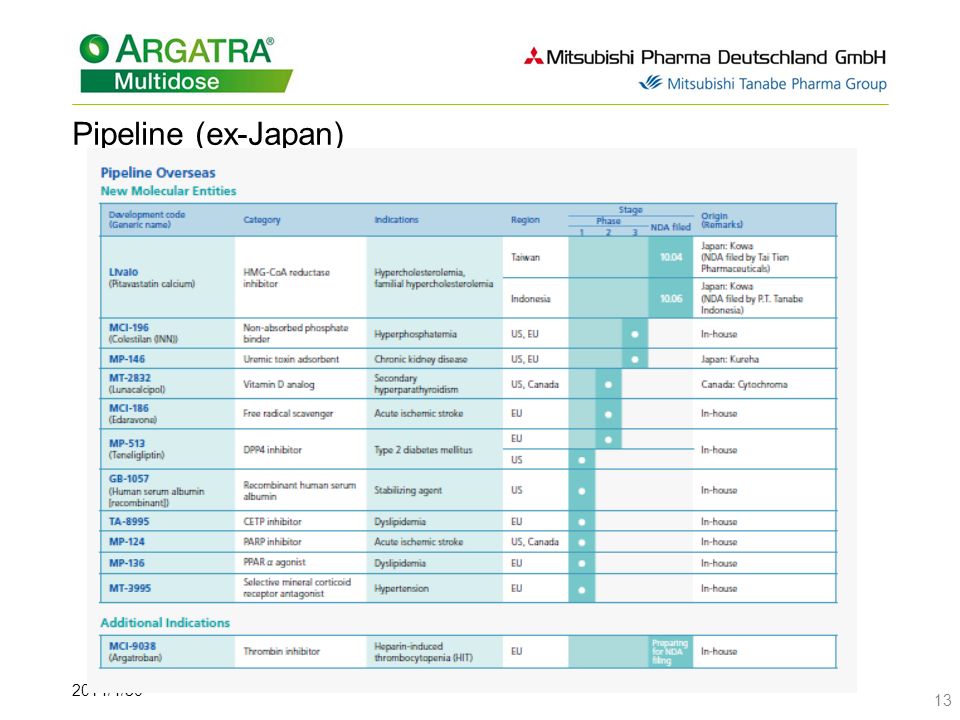This screenshot has width=960, height=720.
Task: Select the 'MCI-186' development code
Action: pyautogui.click(x=129, y=408)
